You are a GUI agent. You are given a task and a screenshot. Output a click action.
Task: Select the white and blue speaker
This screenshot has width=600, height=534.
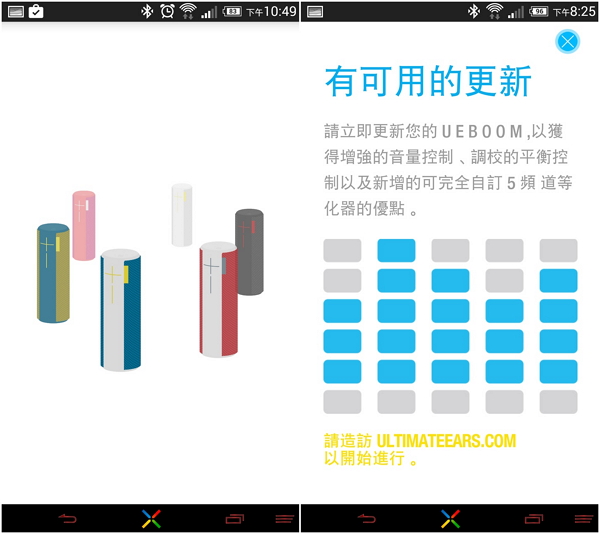[x=121, y=310]
